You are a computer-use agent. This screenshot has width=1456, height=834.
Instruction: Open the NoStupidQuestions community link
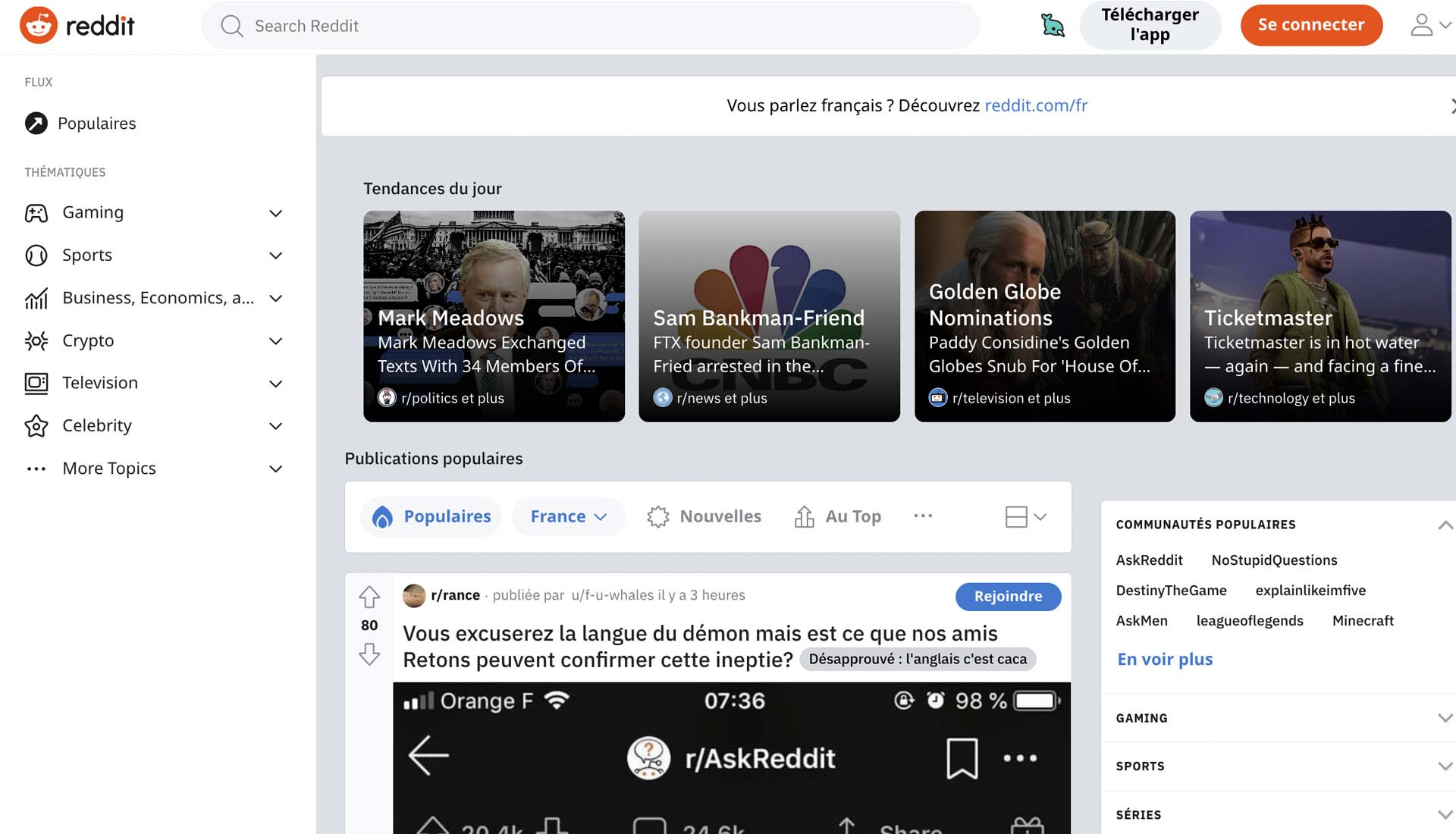pos(1274,560)
